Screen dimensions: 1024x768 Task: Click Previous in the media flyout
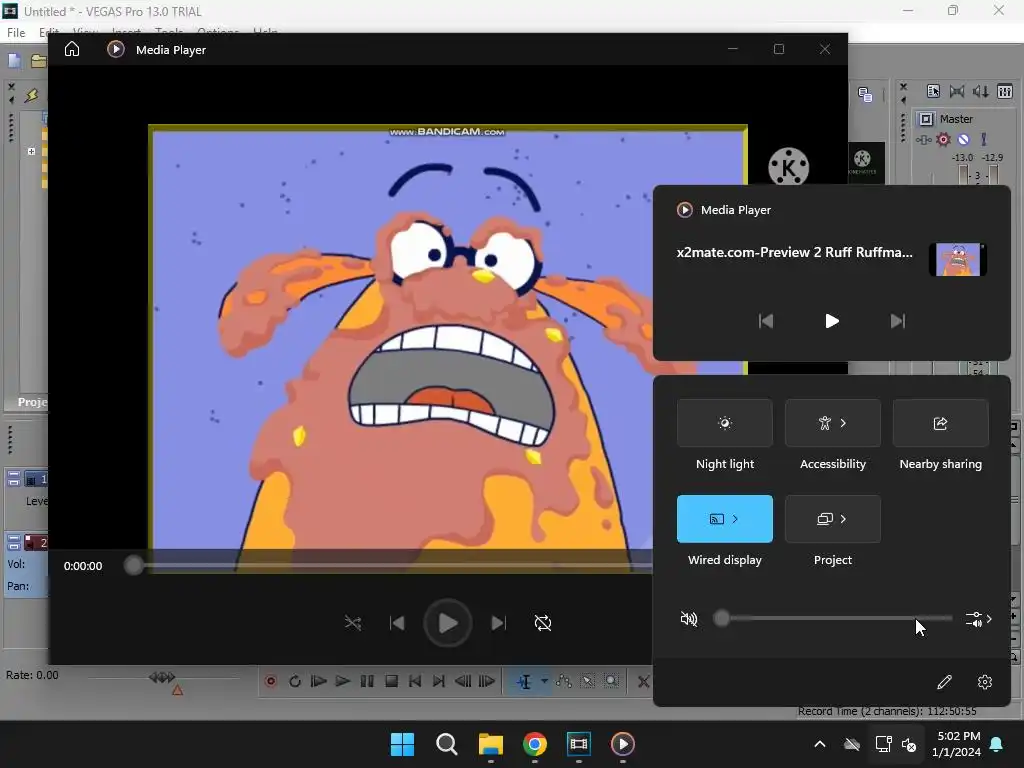pyautogui.click(x=765, y=321)
